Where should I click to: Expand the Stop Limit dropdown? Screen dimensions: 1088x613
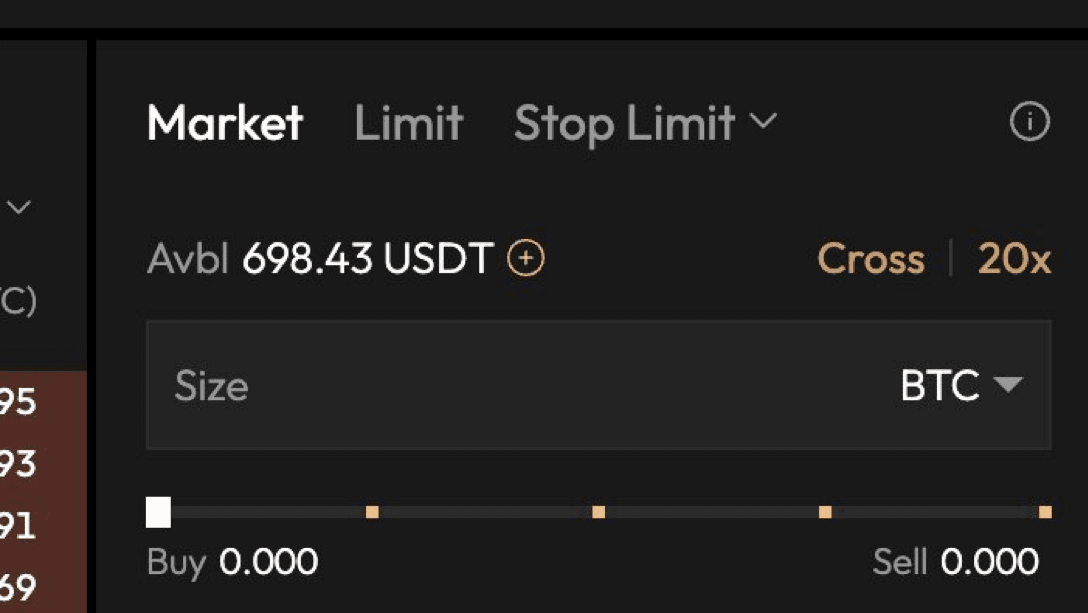pyautogui.click(x=645, y=124)
